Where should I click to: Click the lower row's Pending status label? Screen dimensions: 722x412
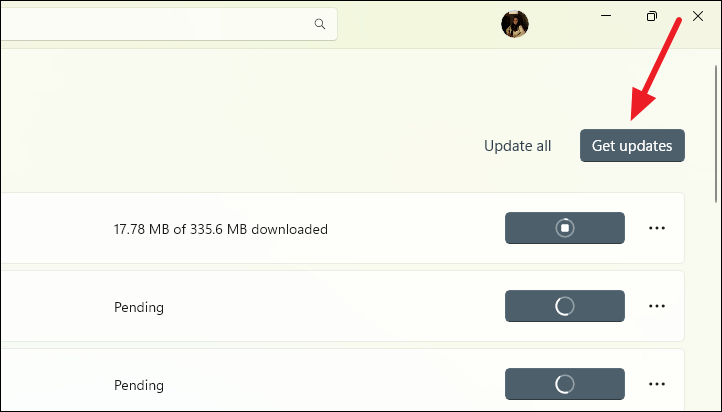(x=139, y=385)
